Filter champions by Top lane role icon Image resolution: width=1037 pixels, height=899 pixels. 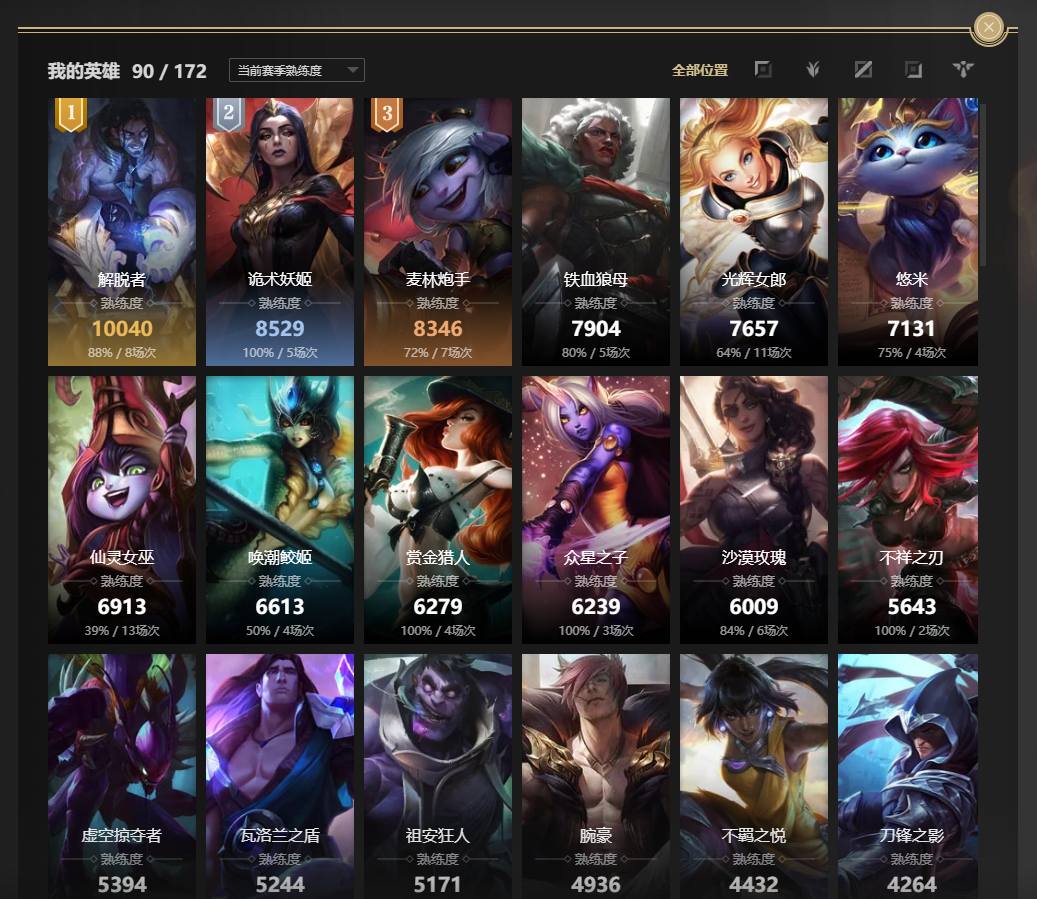click(x=763, y=69)
